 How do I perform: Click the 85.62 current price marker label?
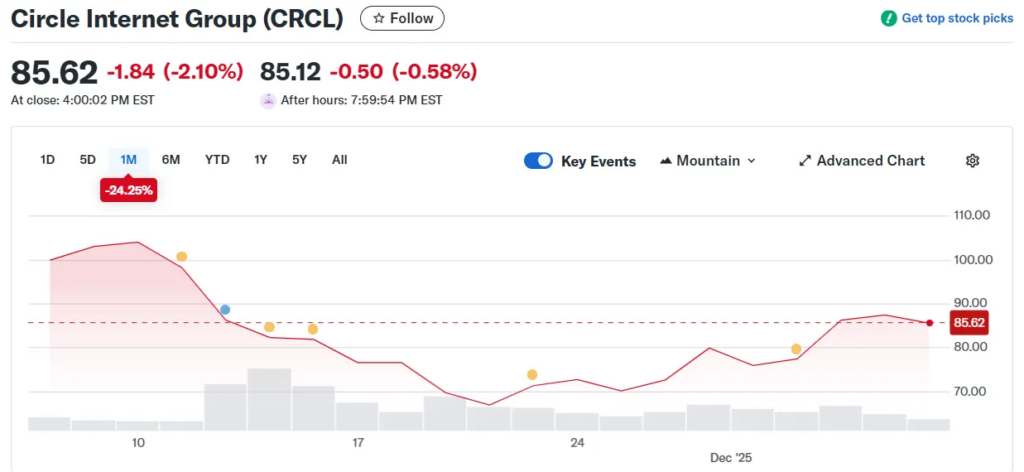tap(969, 323)
